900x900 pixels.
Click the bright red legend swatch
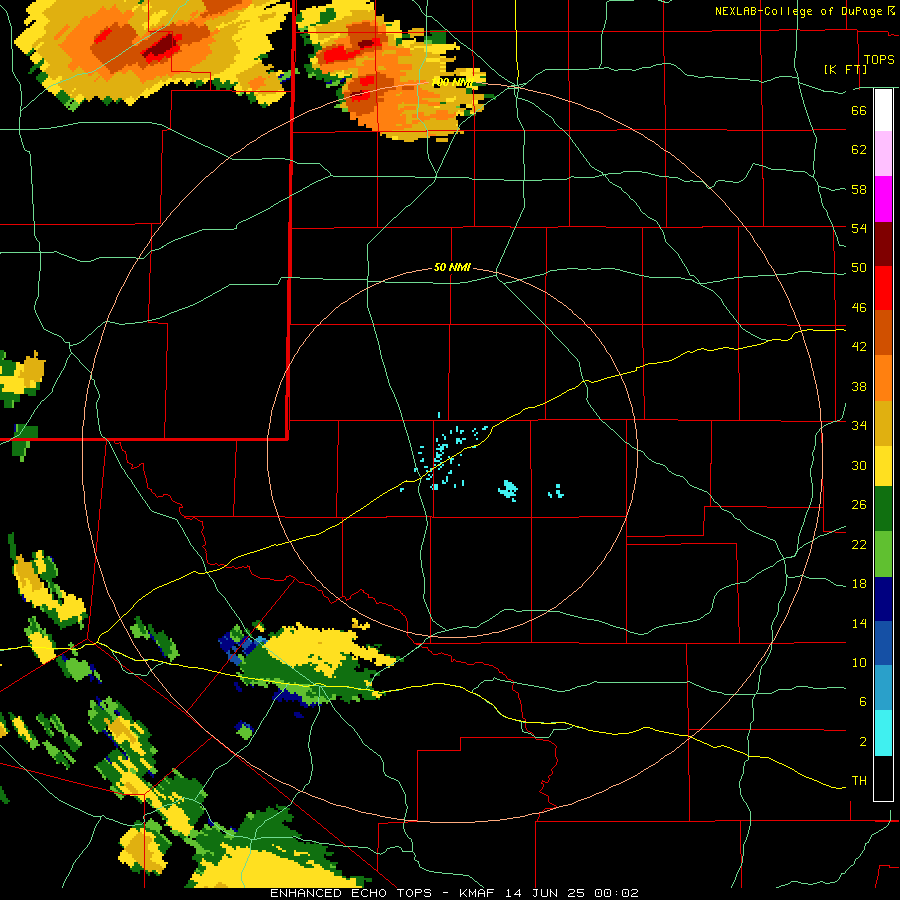[883, 289]
